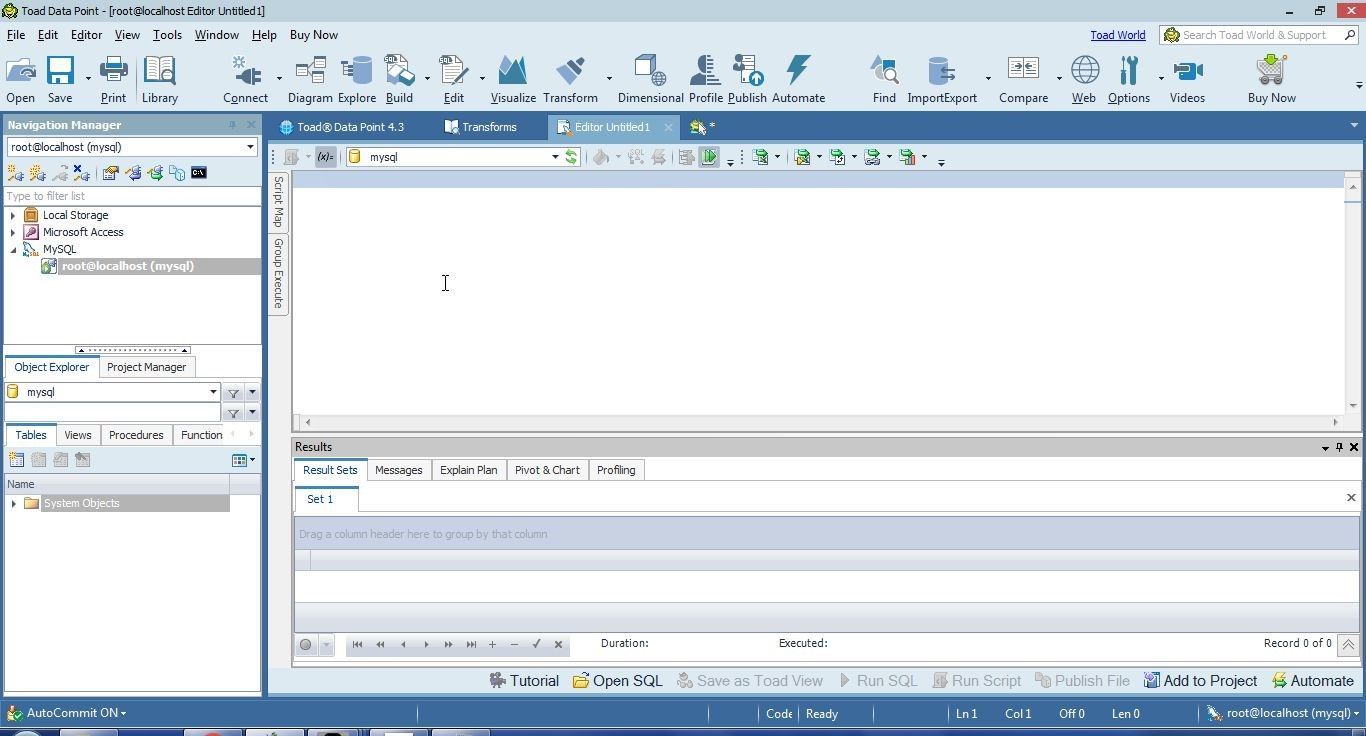Toggle auto-hide pin on Results panel
Screen dimensions: 1366x736
pyautogui.click(x=1339, y=447)
